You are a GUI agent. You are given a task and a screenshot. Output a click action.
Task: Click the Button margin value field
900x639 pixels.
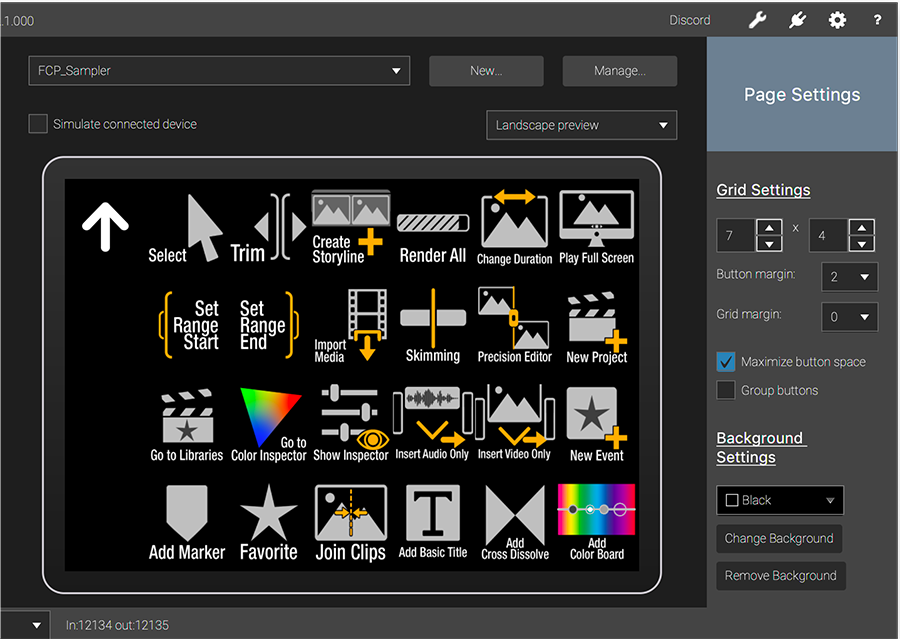849,277
